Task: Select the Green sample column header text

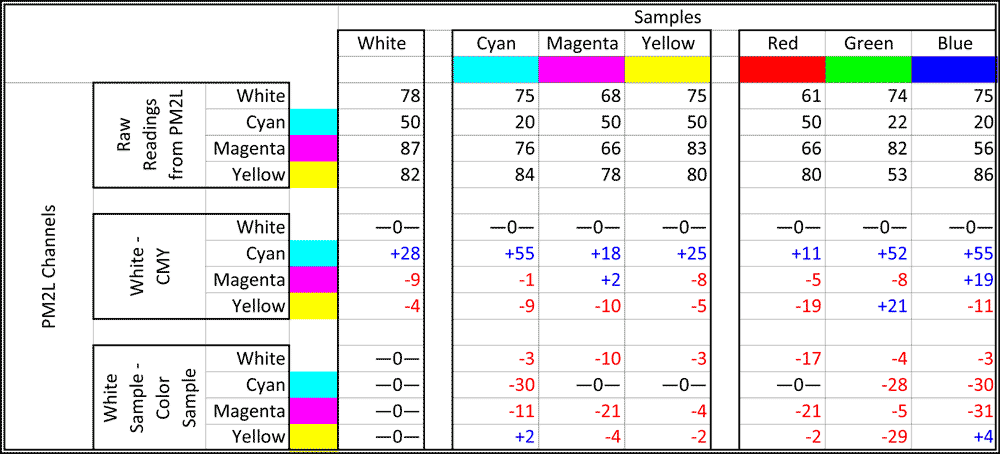Action: click(868, 44)
